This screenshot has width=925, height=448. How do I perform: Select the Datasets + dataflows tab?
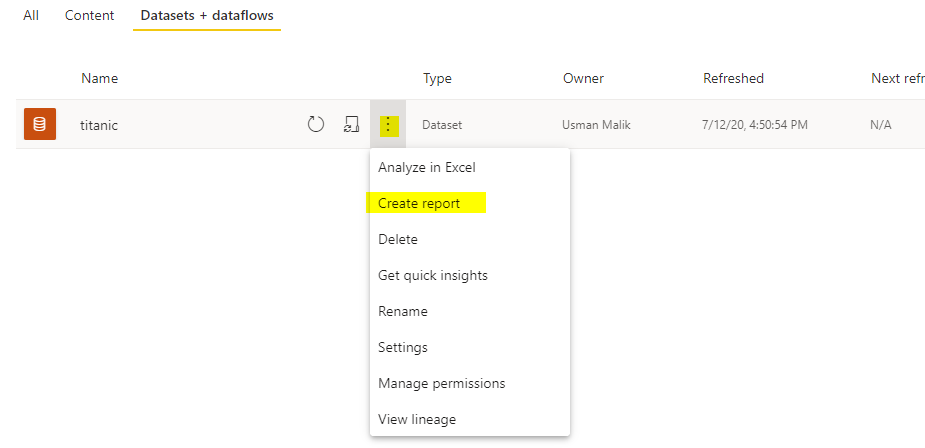click(207, 16)
